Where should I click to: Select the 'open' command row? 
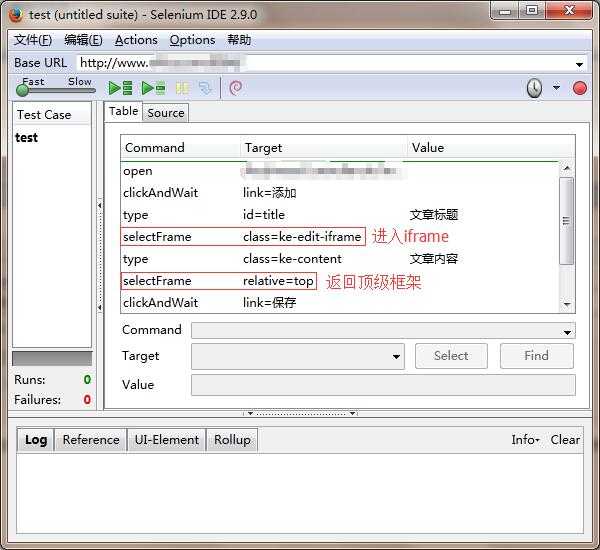[x=340, y=171]
